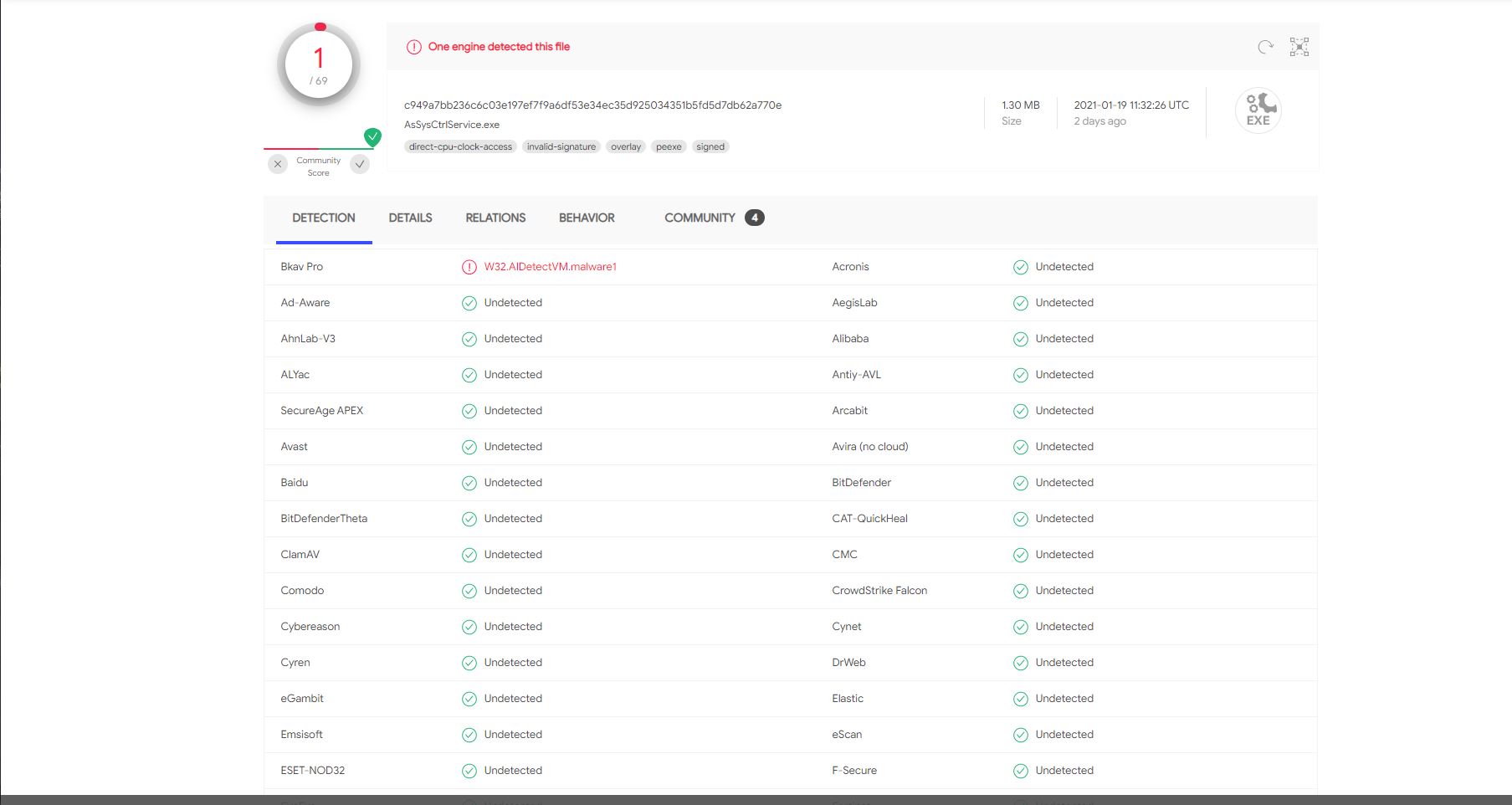Click the reanalyze file refresh icon
Image resolution: width=1512 pixels, height=805 pixels.
click(1265, 47)
